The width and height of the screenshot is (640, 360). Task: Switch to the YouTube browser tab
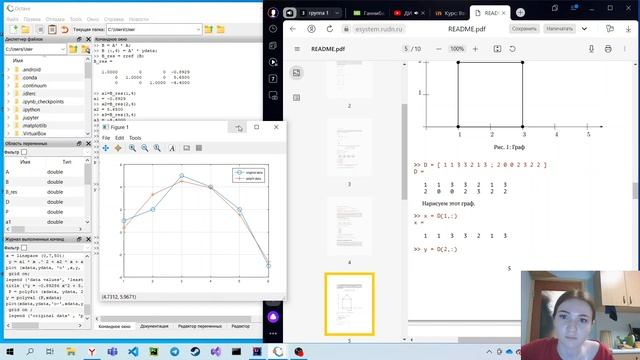(408, 13)
